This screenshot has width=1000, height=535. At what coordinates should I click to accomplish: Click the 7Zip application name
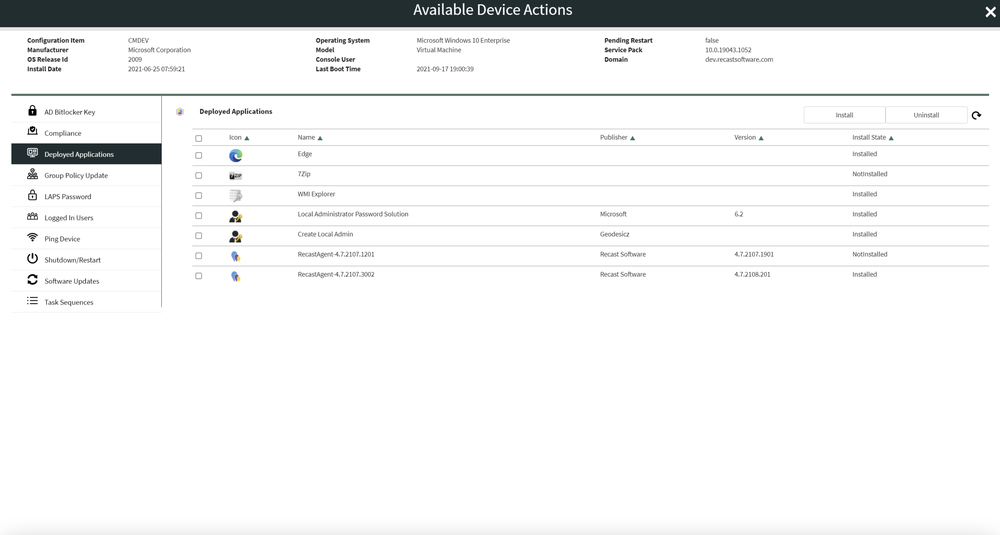coord(304,173)
